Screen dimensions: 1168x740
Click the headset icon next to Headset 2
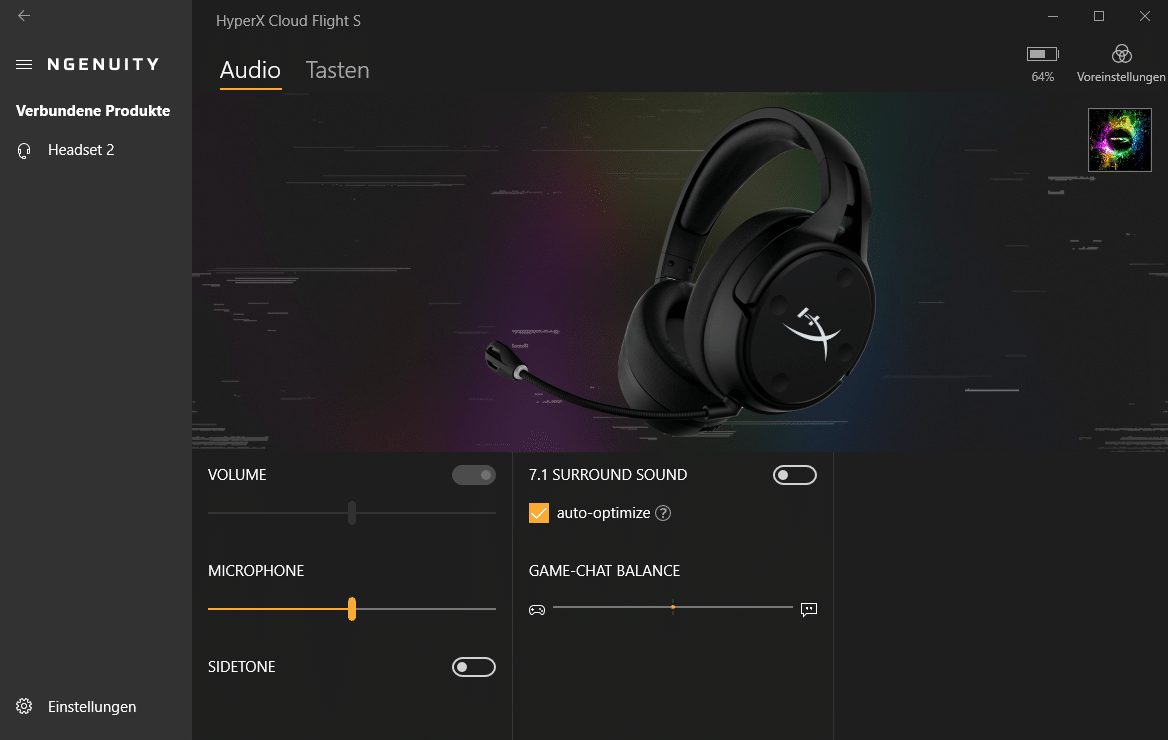[24, 151]
